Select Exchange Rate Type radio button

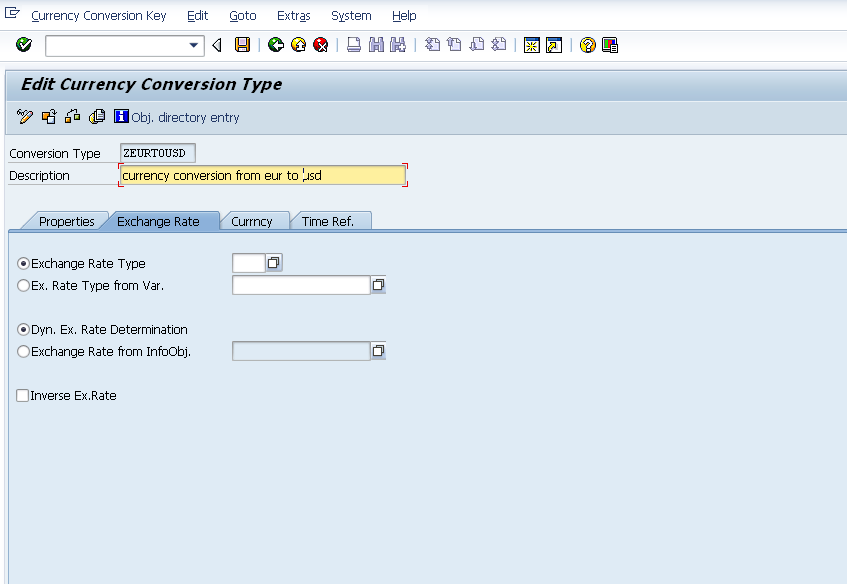(x=23, y=264)
